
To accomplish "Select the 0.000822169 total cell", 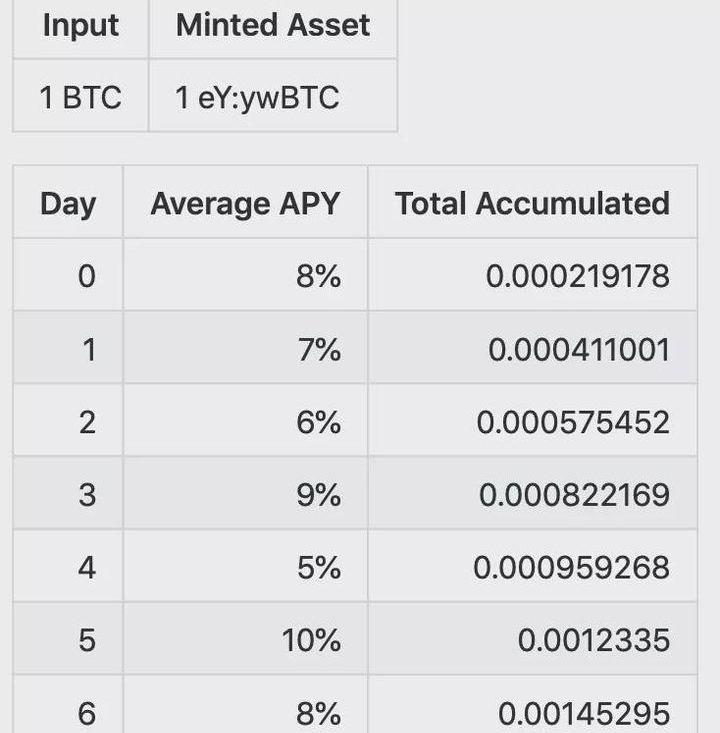I will coord(574,495).
